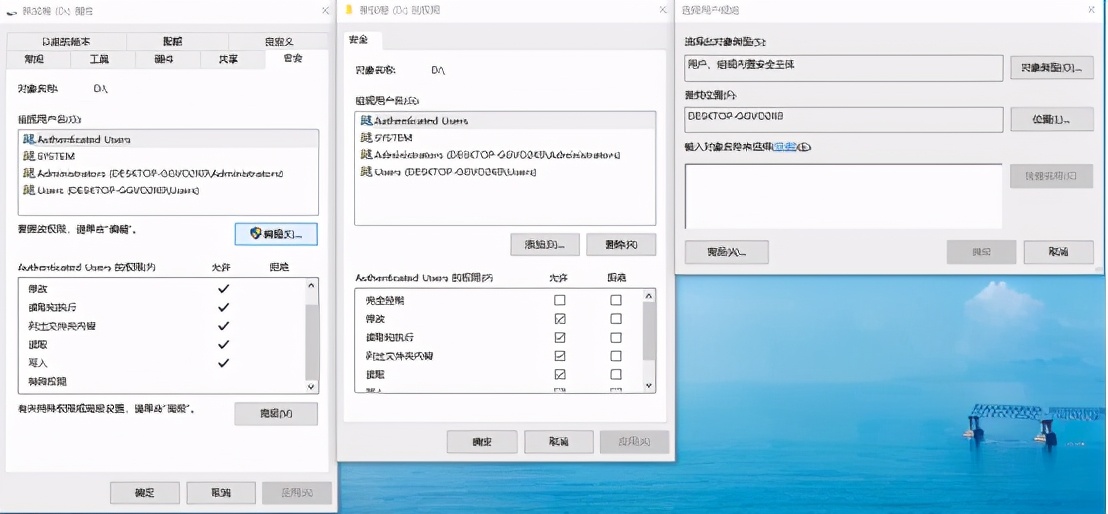
Task: Toggle Allow checkbox for Read (读取) row
Action: coord(560,374)
